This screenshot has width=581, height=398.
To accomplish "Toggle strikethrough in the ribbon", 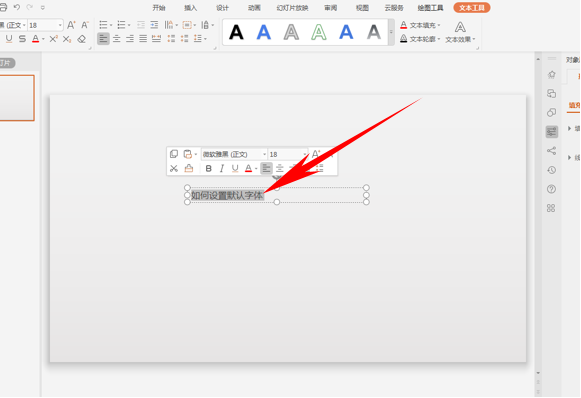I will (22, 39).
